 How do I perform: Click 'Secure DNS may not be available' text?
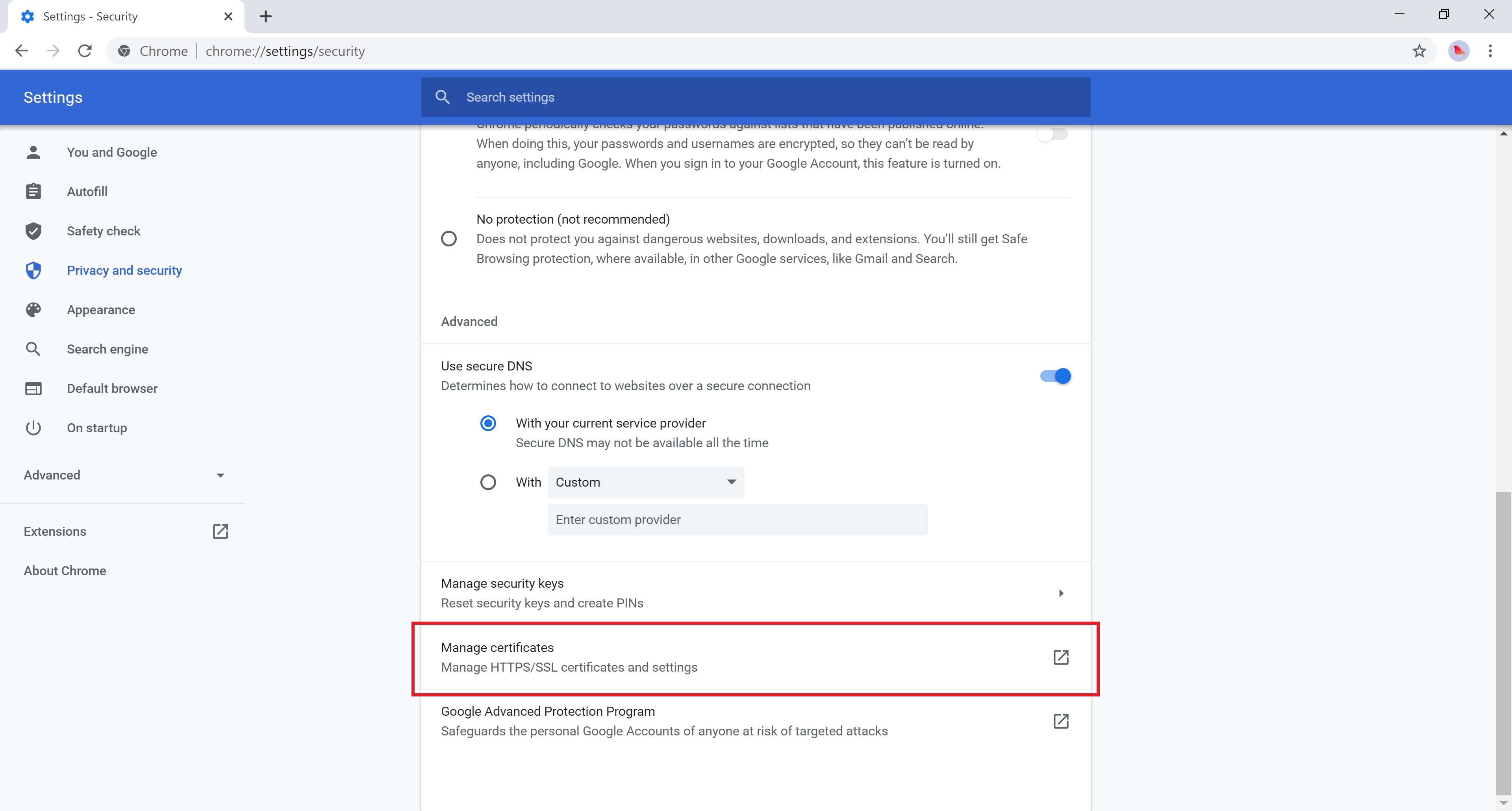(x=642, y=443)
